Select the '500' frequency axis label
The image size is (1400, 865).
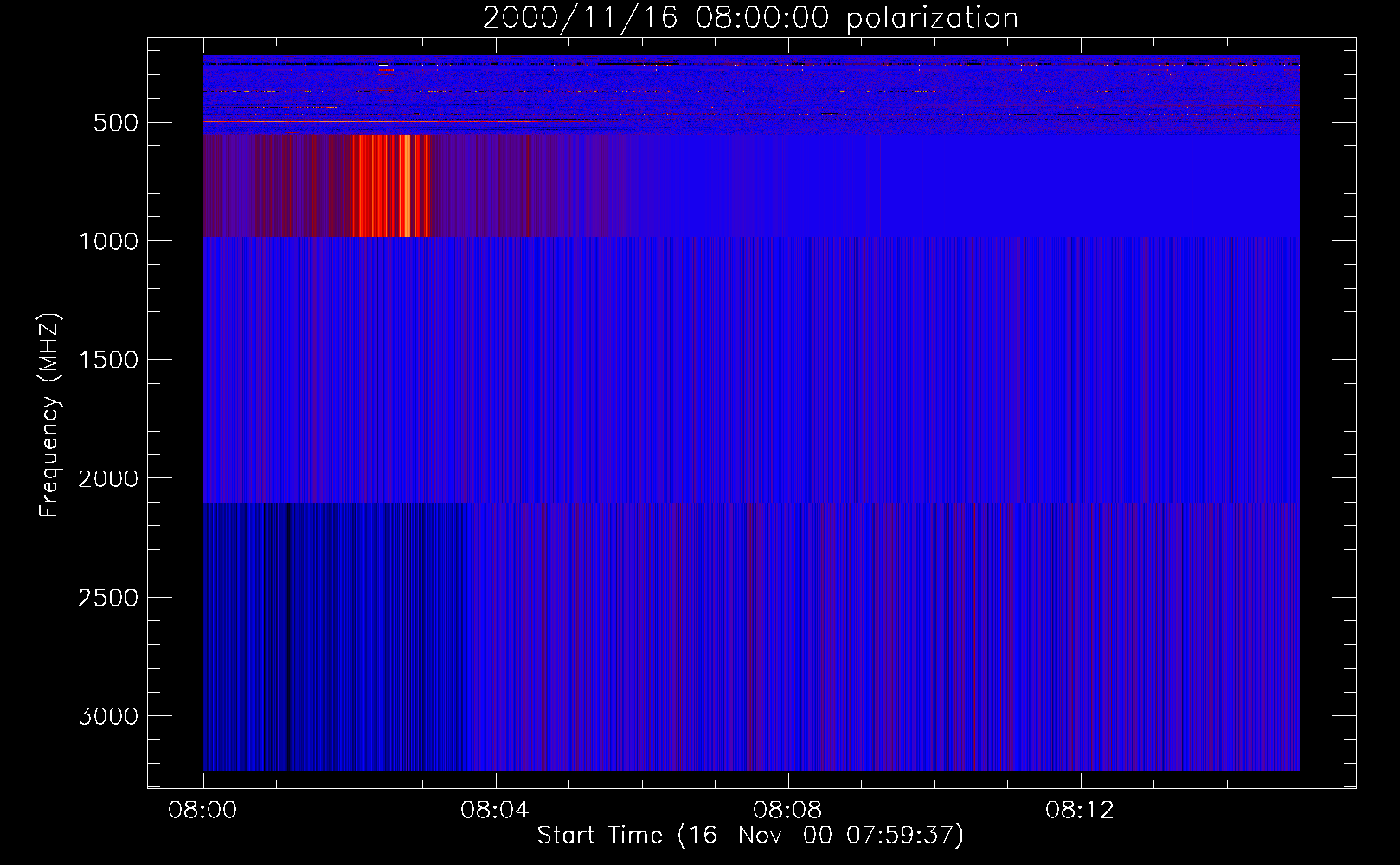(116, 123)
